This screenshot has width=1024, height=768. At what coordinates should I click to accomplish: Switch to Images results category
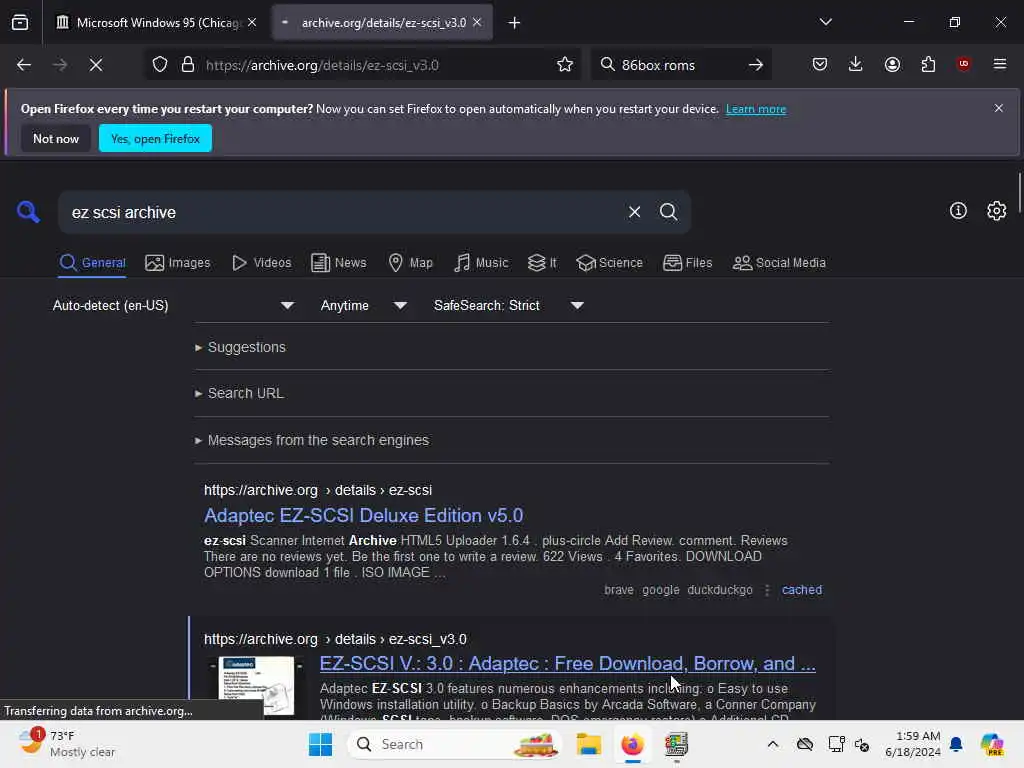[178, 263]
